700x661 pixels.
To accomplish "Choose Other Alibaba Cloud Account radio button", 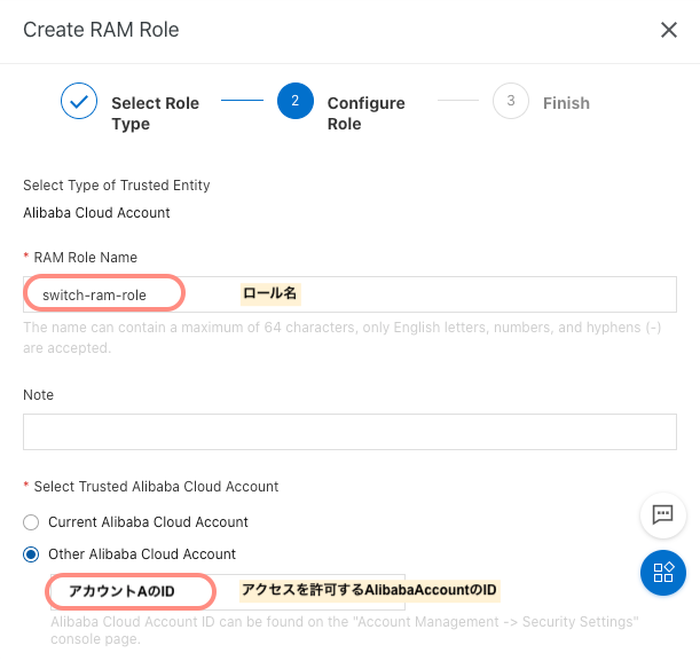I will 31,554.
